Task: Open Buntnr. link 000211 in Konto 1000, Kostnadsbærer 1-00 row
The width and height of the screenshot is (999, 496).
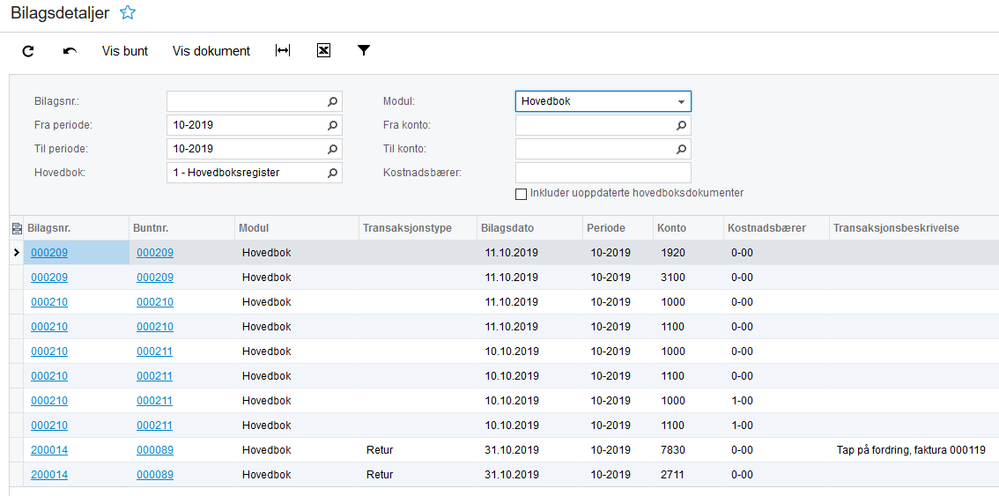Action: 155,401
